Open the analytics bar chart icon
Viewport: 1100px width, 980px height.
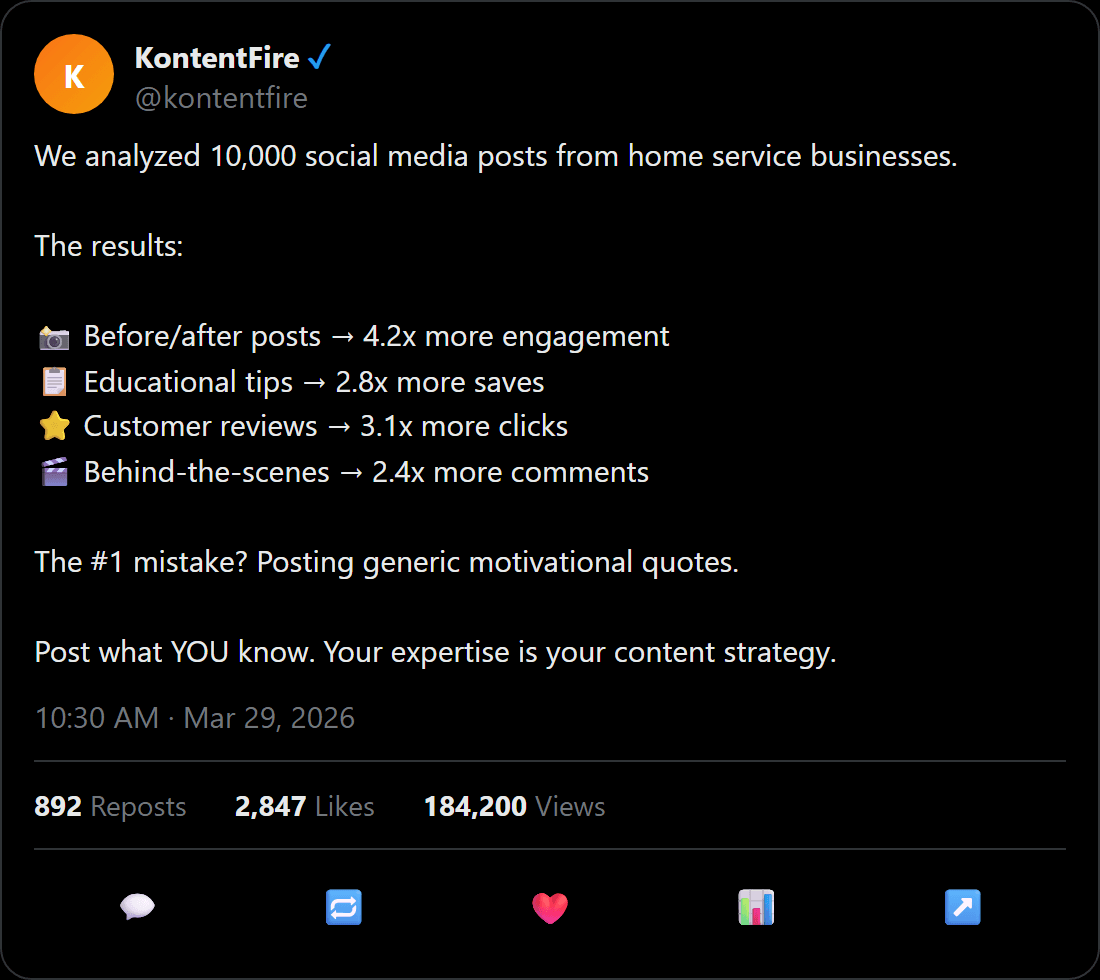[x=756, y=907]
